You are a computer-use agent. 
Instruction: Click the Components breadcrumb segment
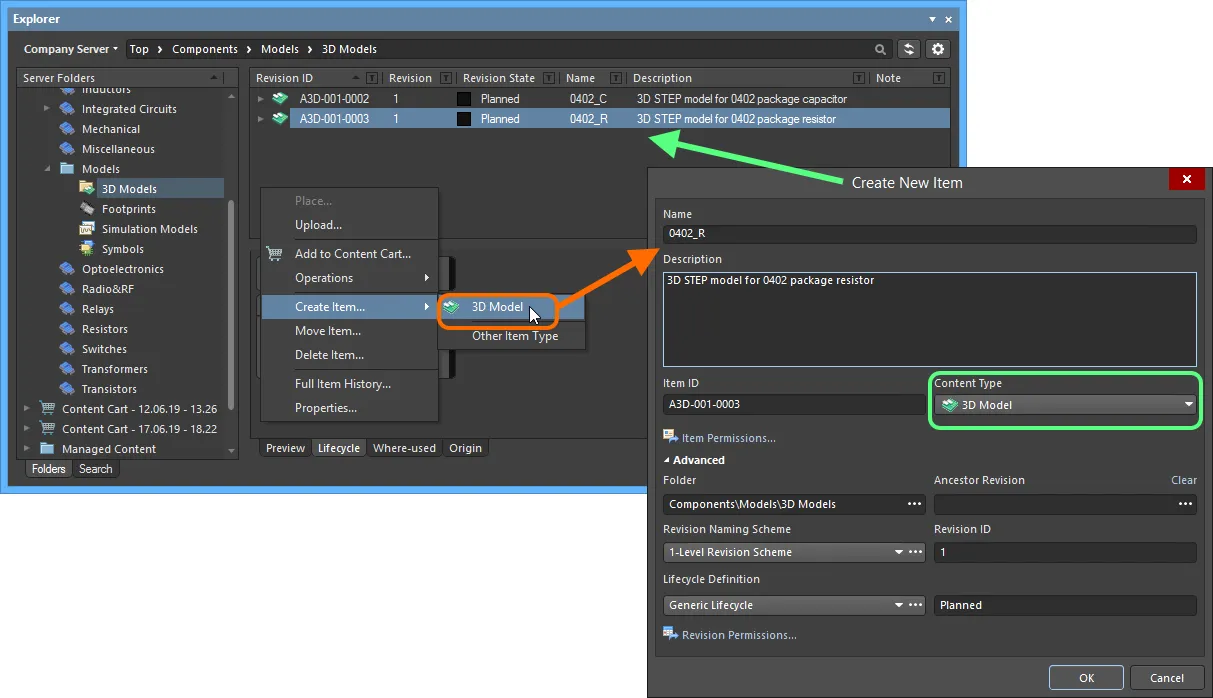pyautogui.click(x=205, y=49)
